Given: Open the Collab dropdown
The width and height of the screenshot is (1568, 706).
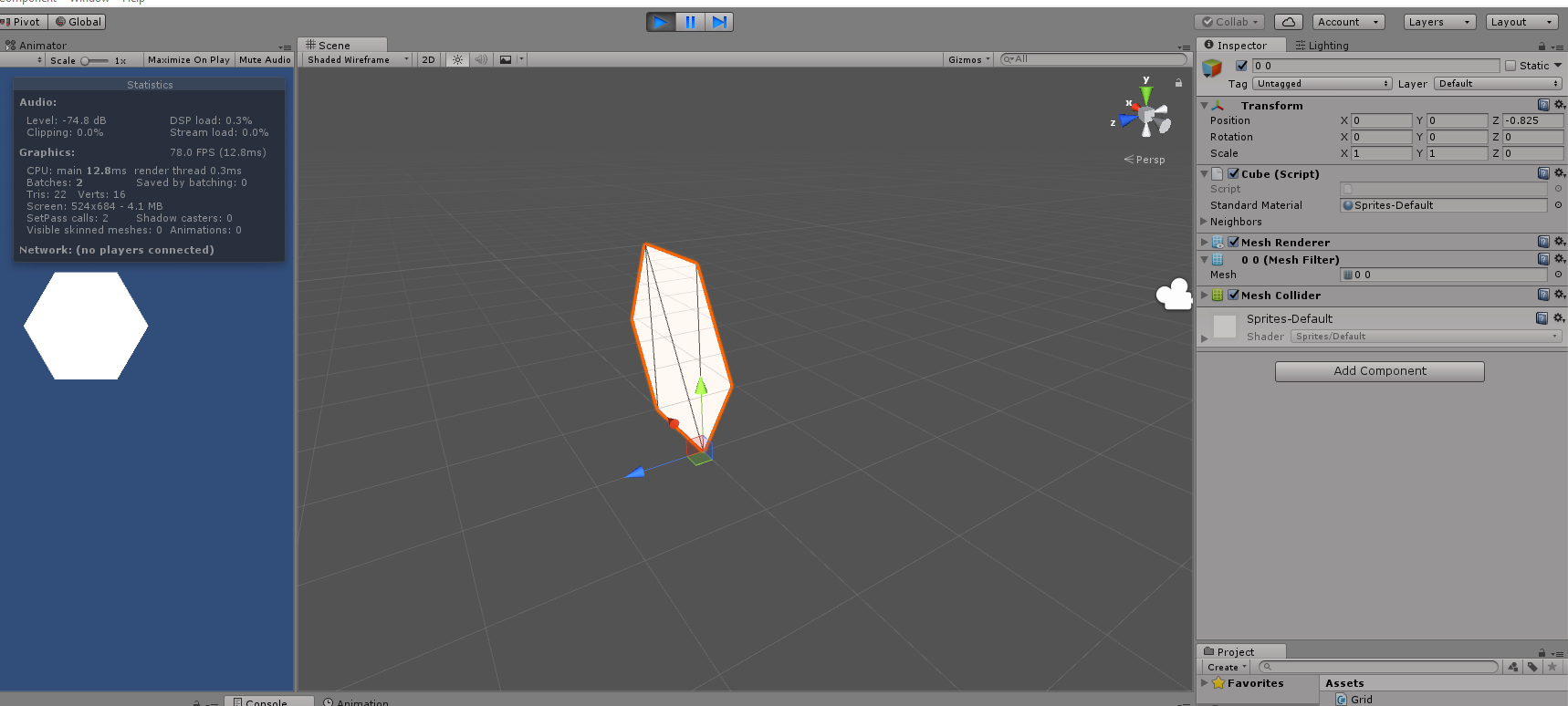Looking at the screenshot, I should (x=1230, y=22).
